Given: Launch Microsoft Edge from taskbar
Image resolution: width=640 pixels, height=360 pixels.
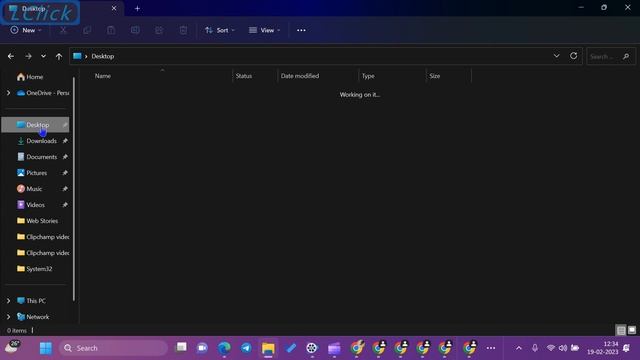Looking at the screenshot, I should [224, 348].
